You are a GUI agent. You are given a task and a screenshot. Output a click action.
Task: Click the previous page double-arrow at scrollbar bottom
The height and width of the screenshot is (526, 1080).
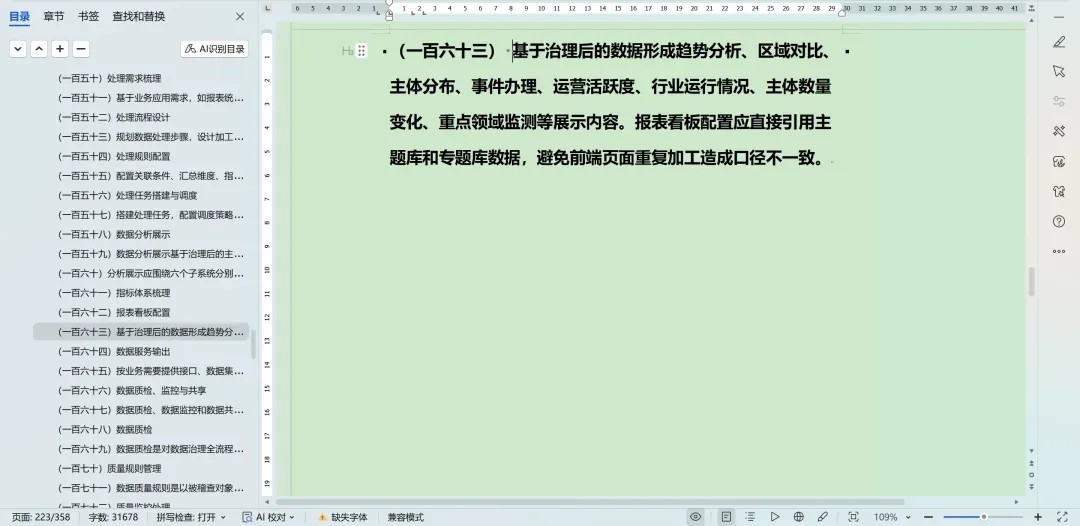(x=1031, y=463)
